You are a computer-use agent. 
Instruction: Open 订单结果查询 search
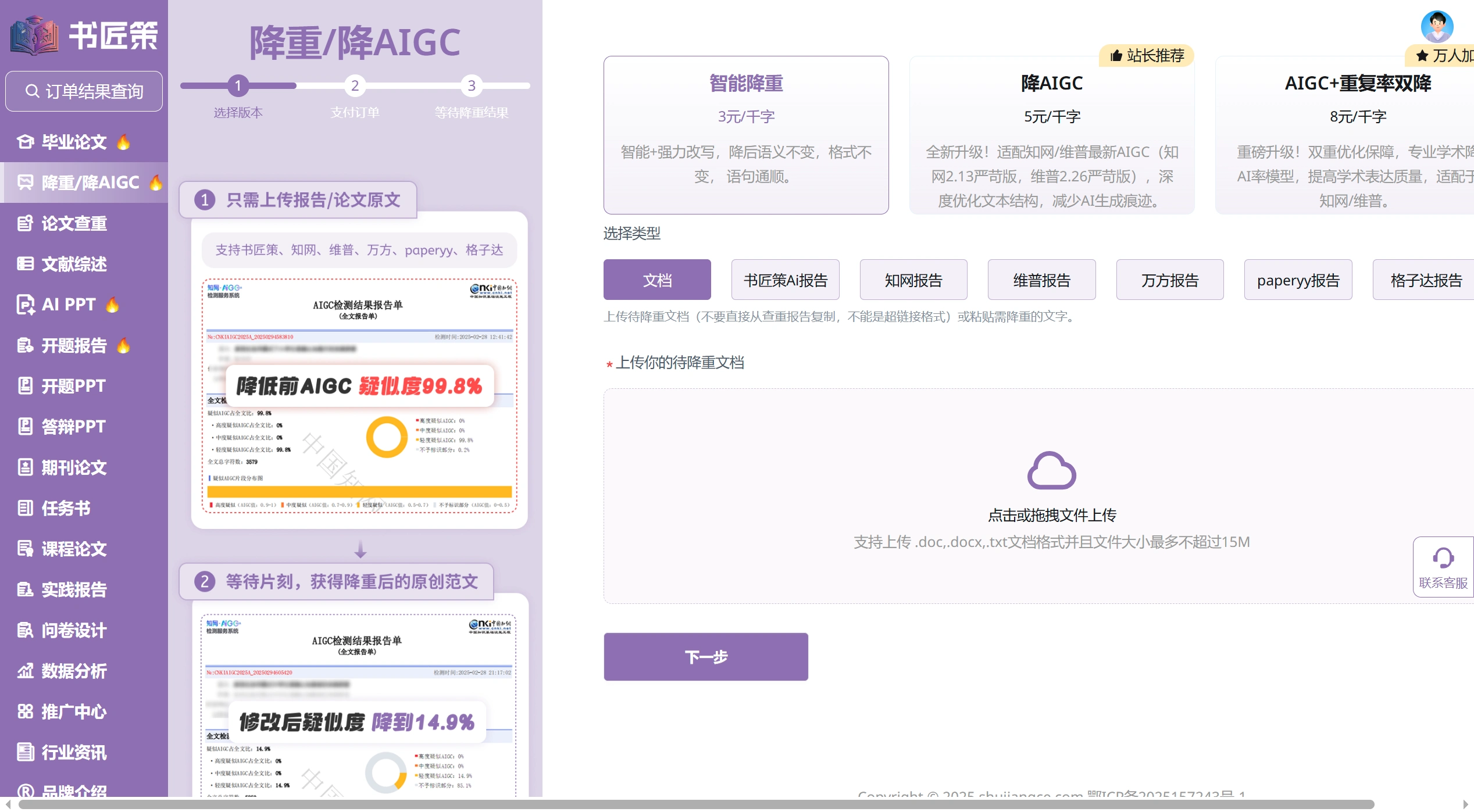pyautogui.click(x=84, y=91)
